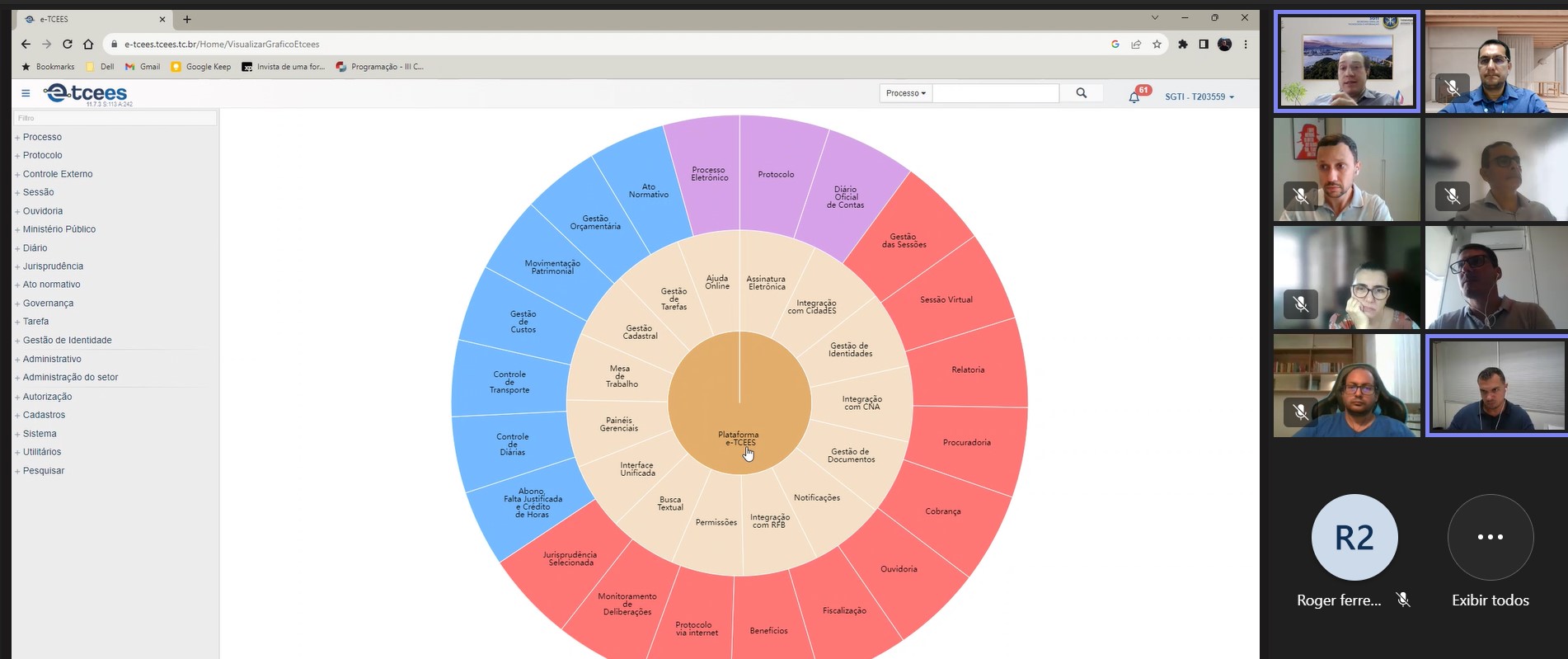Image resolution: width=1568 pixels, height=659 pixels.
Task: Open the browser home page icon
Action: [88, 45]
